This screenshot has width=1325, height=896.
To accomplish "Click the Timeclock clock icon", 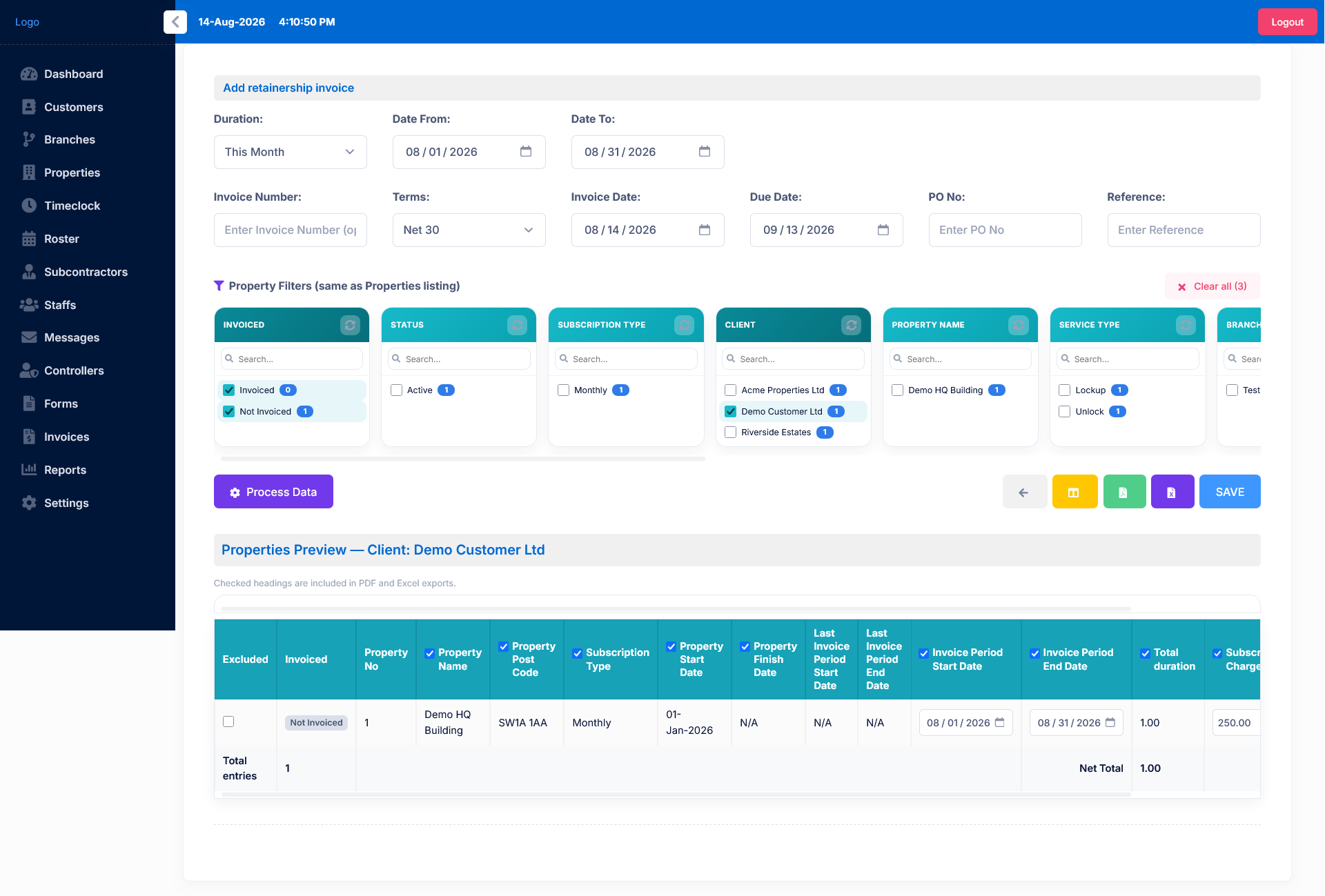I will coord(29,206).
